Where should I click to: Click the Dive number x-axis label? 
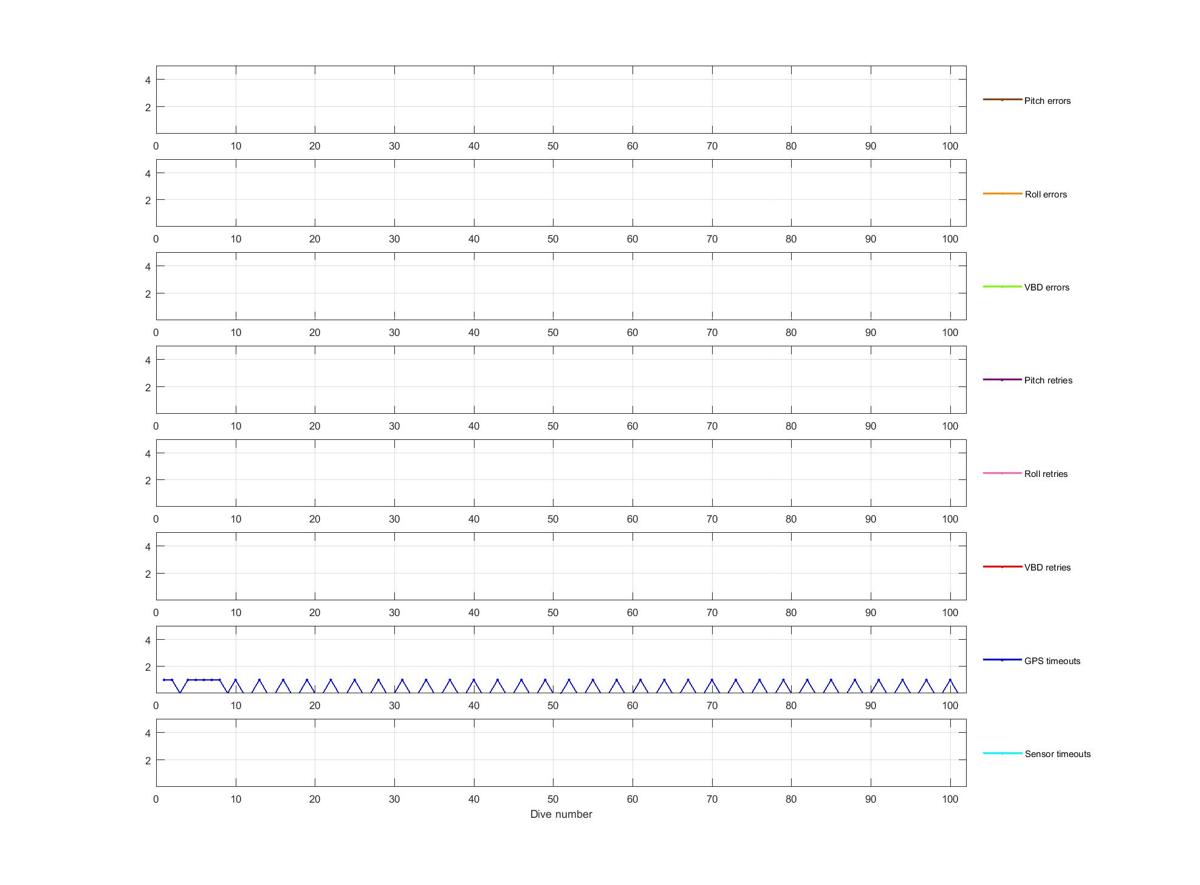point(561,814)
